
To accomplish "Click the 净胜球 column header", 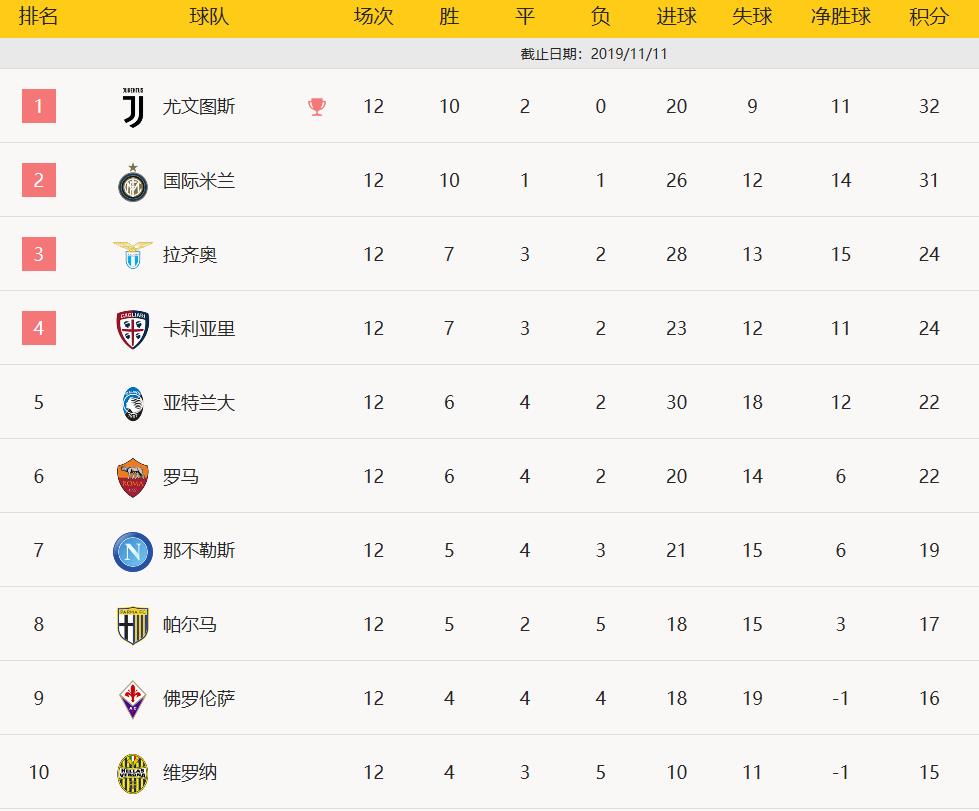I will [840, 16].
